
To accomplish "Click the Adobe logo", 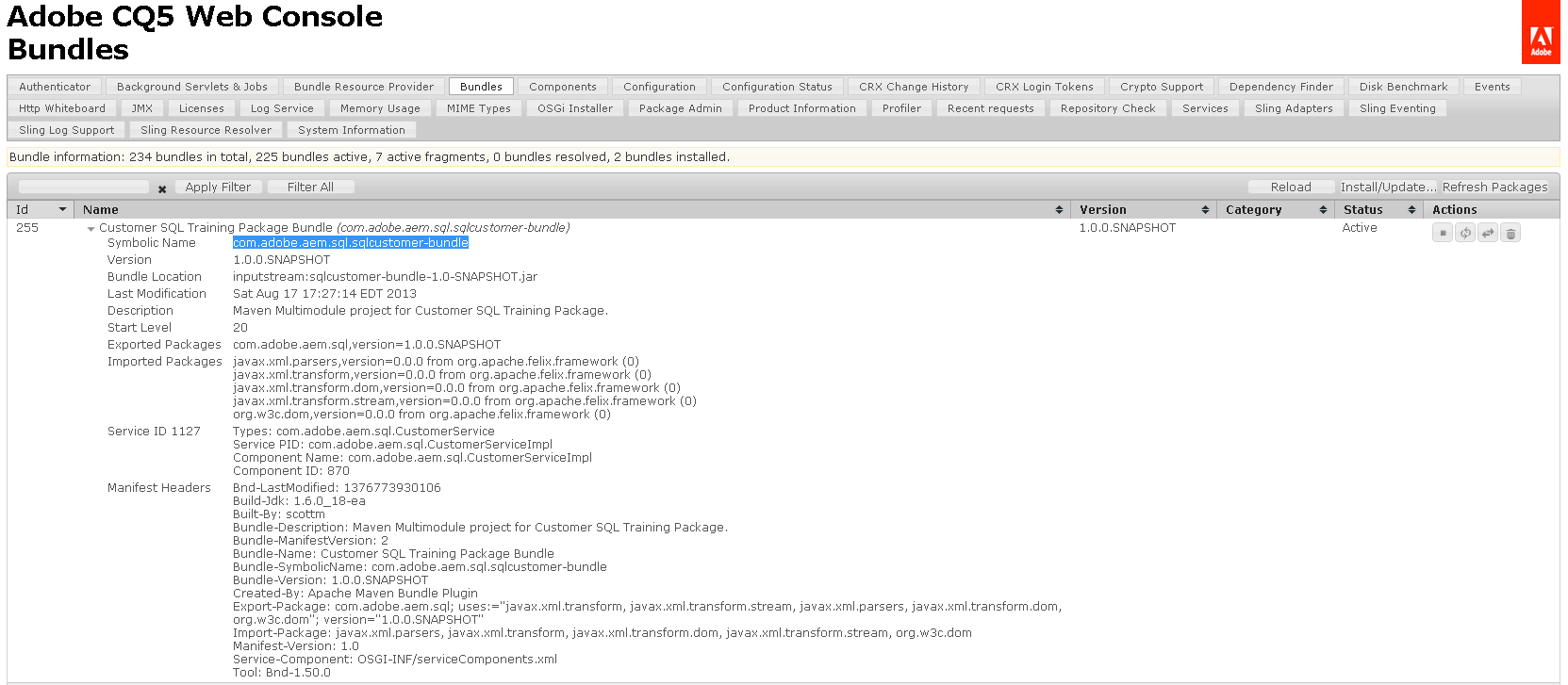I will [x=1541, y=32].
